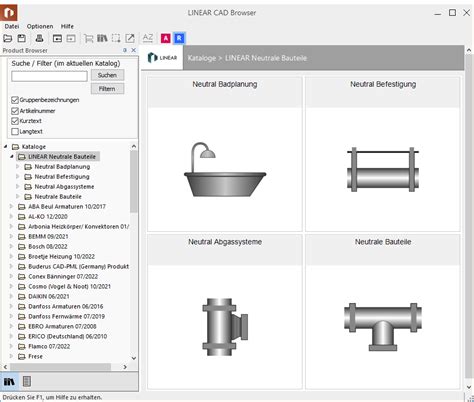Click the print toolbar icon
This screenshot has height=402, width=474.
39,39
